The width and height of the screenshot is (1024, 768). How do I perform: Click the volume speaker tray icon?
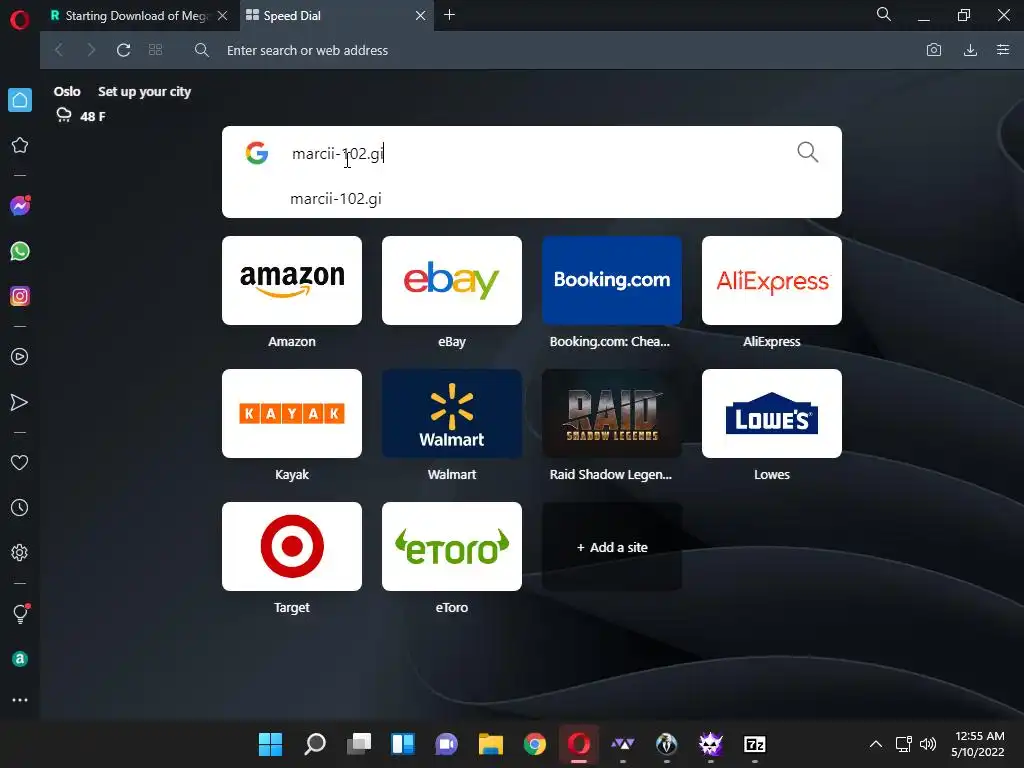928,744
